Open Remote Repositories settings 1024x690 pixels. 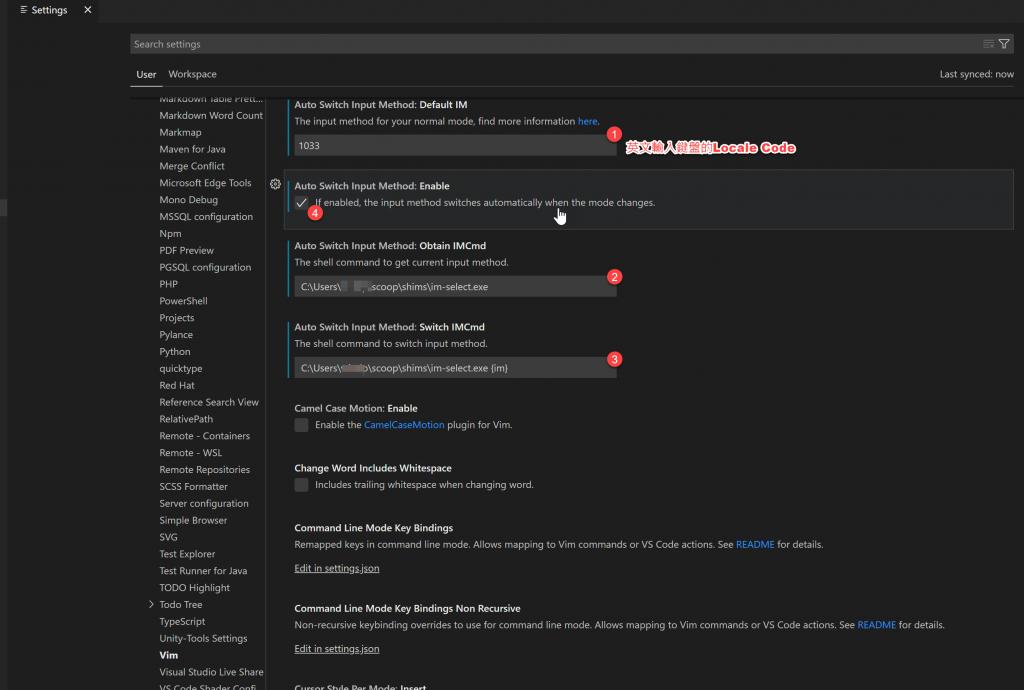(x=204, y=470)
